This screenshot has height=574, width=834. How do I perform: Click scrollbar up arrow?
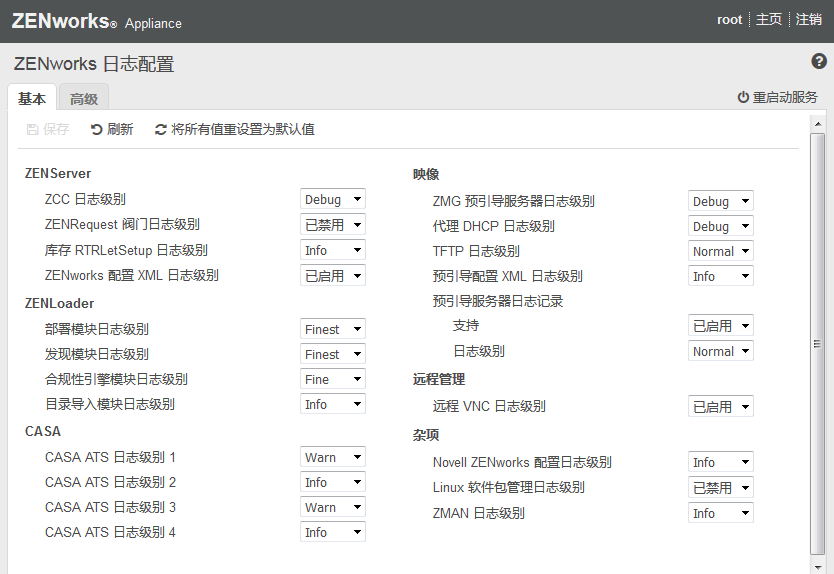point(818,125)
